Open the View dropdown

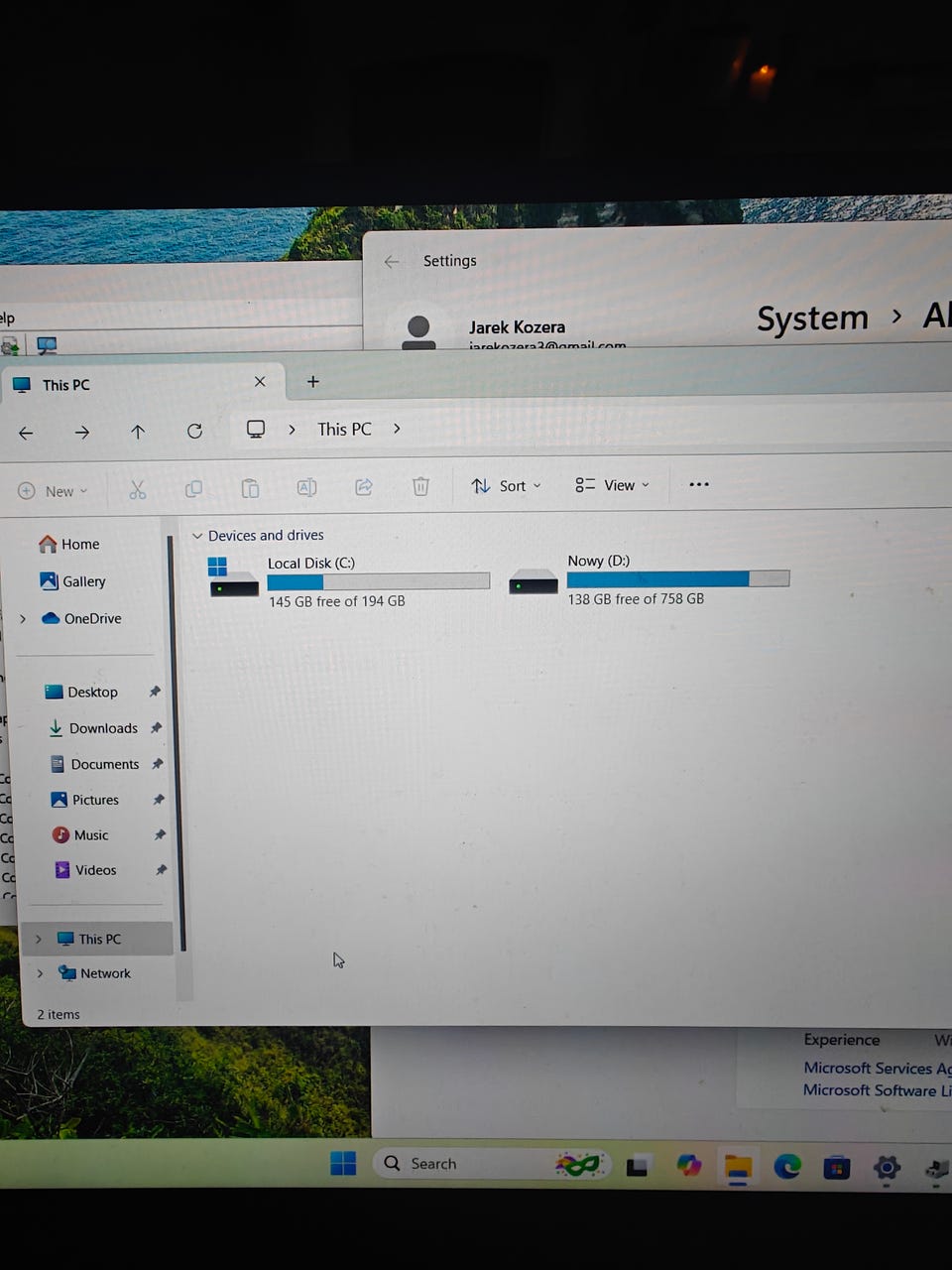(612, 485)
